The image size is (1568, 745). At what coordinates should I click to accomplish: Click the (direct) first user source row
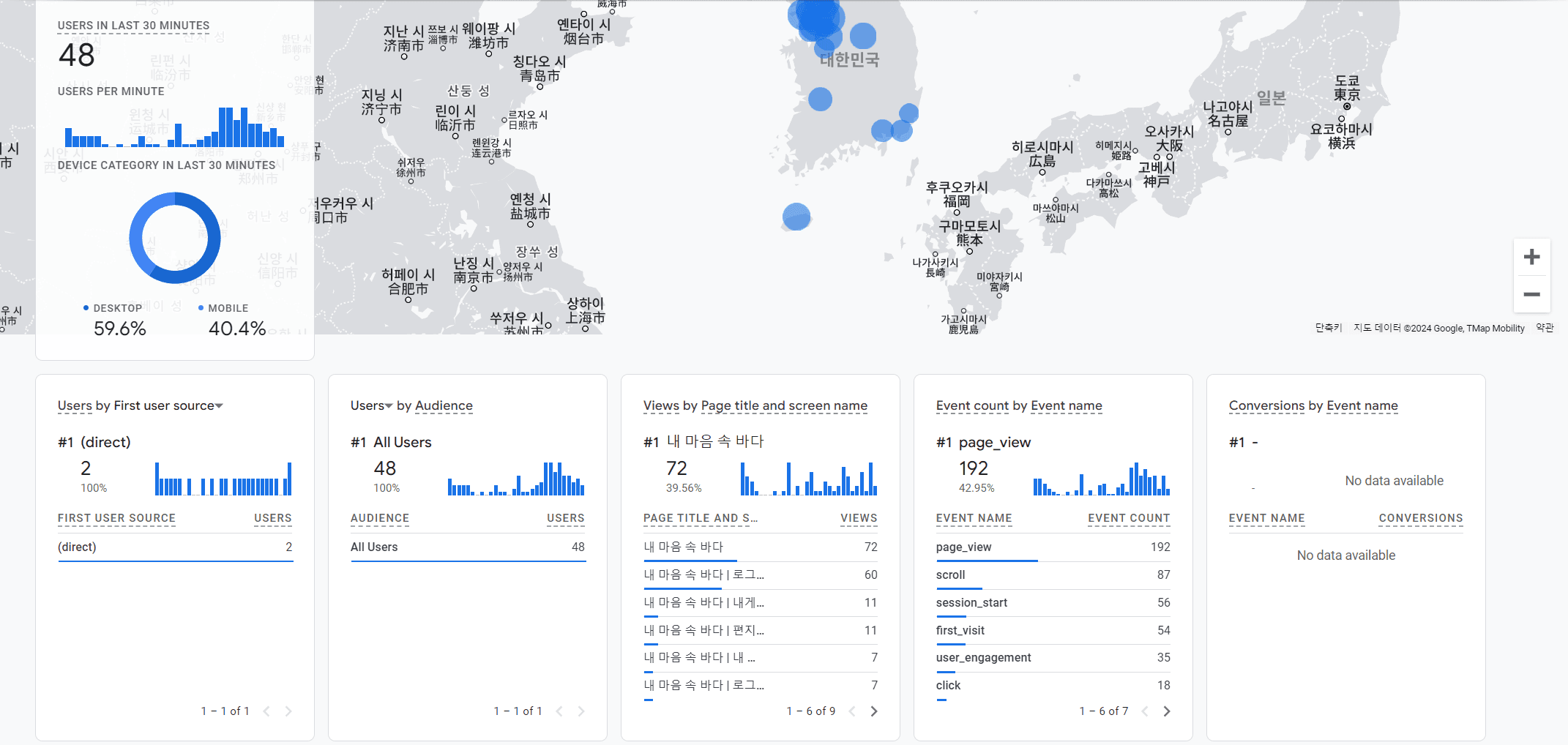174,547
